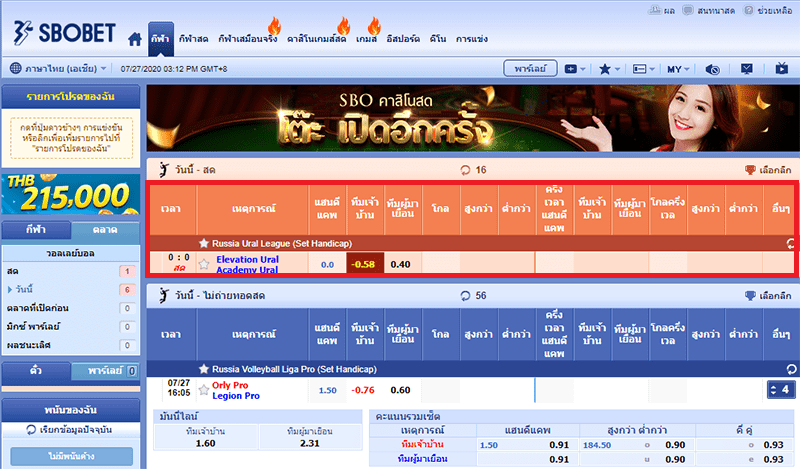Image resolution: width=800 pixels, height=469 pixels.
Task: Open the คาสิโนเกมส์สด navigation tab
Action: click(316, 39)
